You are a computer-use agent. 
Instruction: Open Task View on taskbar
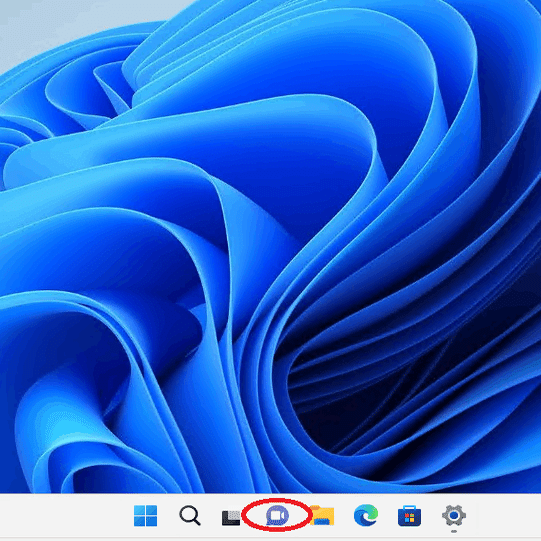pyautogui.click(x=231, y=517)
